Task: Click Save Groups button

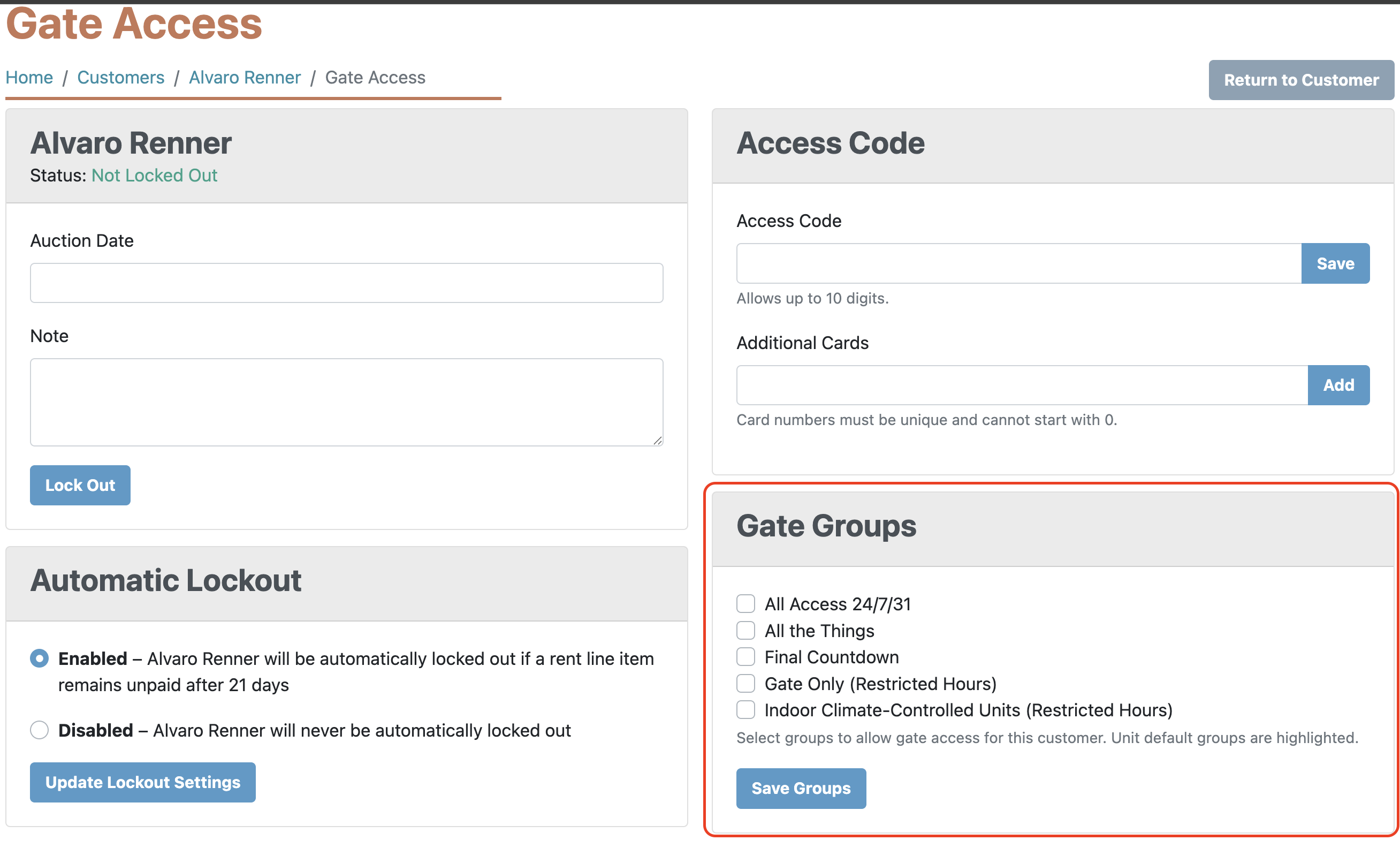Action: pyautogui.click(x=801, y=789)
